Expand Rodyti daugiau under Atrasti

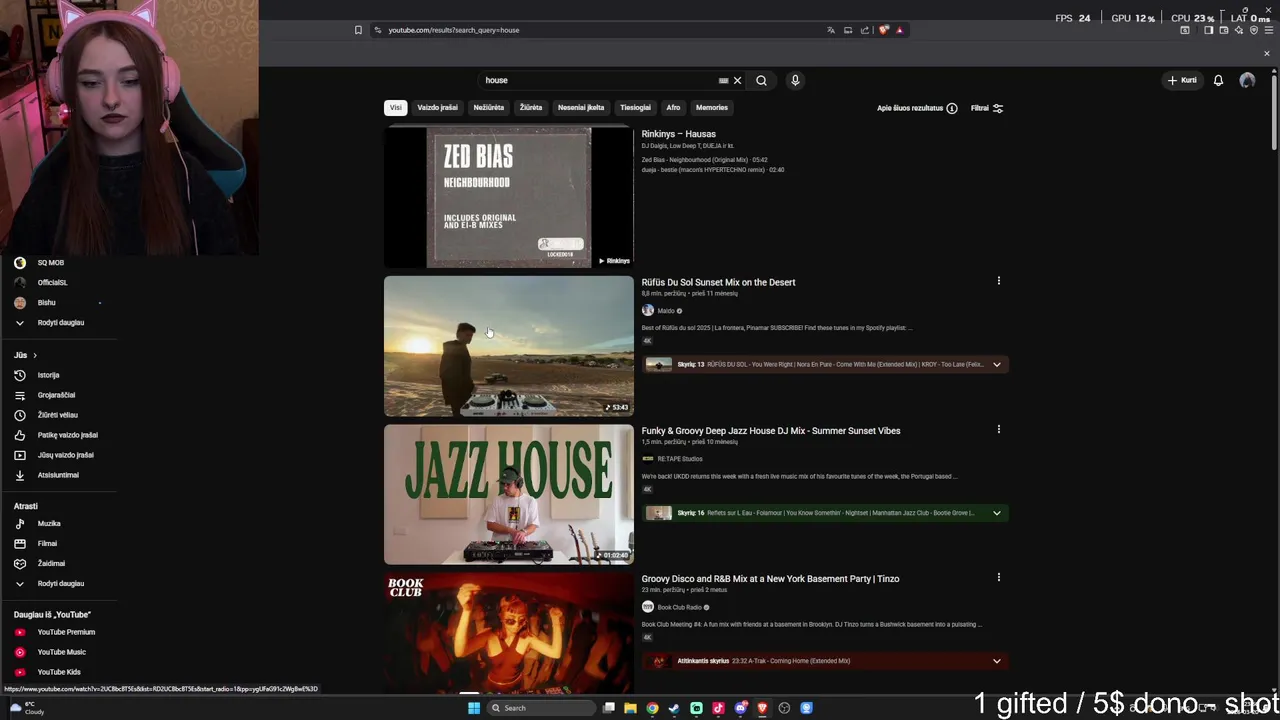(60, 583)
